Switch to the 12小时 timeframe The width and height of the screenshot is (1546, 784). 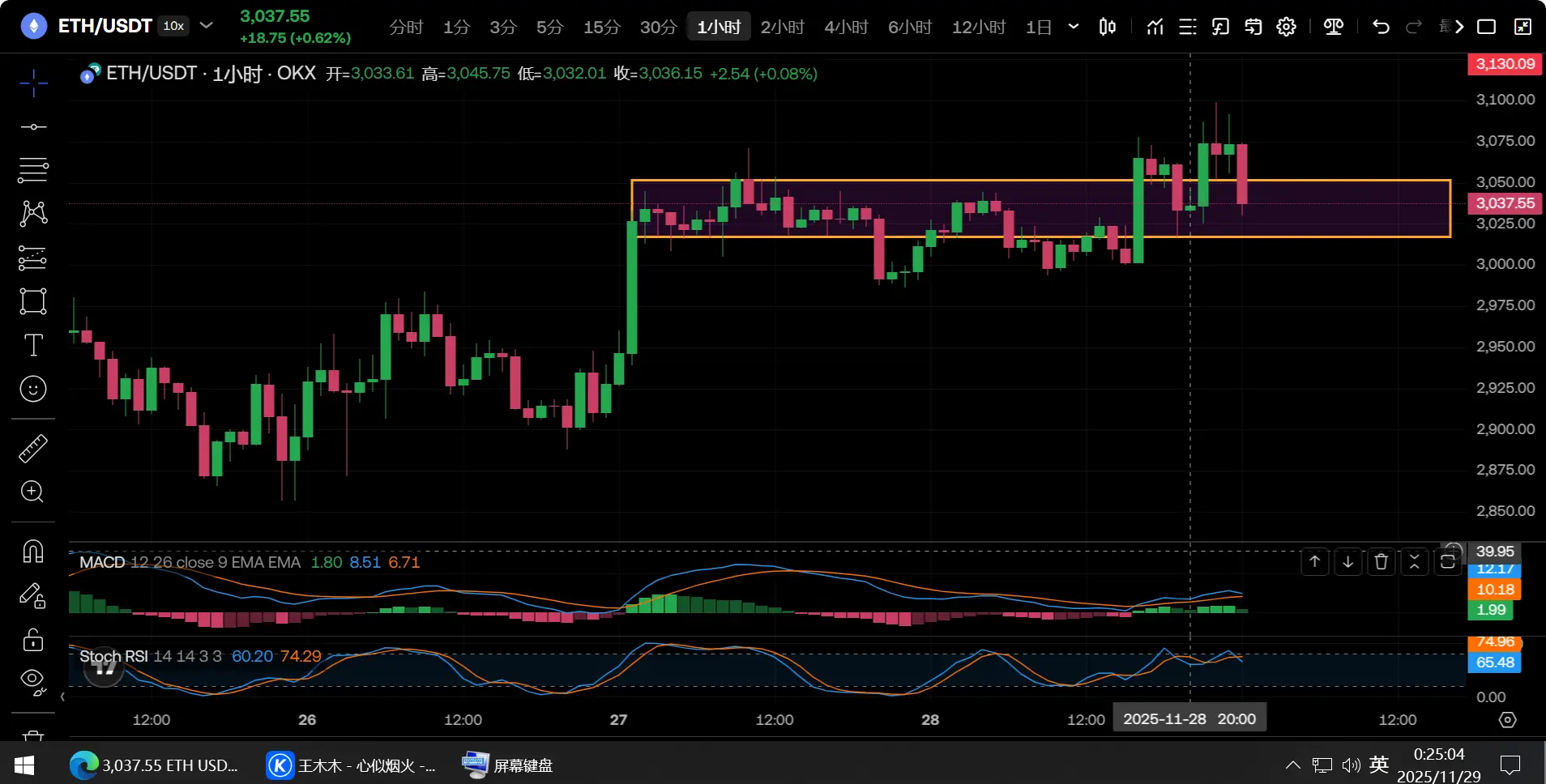pyautogui.click(x=979, y=28)
